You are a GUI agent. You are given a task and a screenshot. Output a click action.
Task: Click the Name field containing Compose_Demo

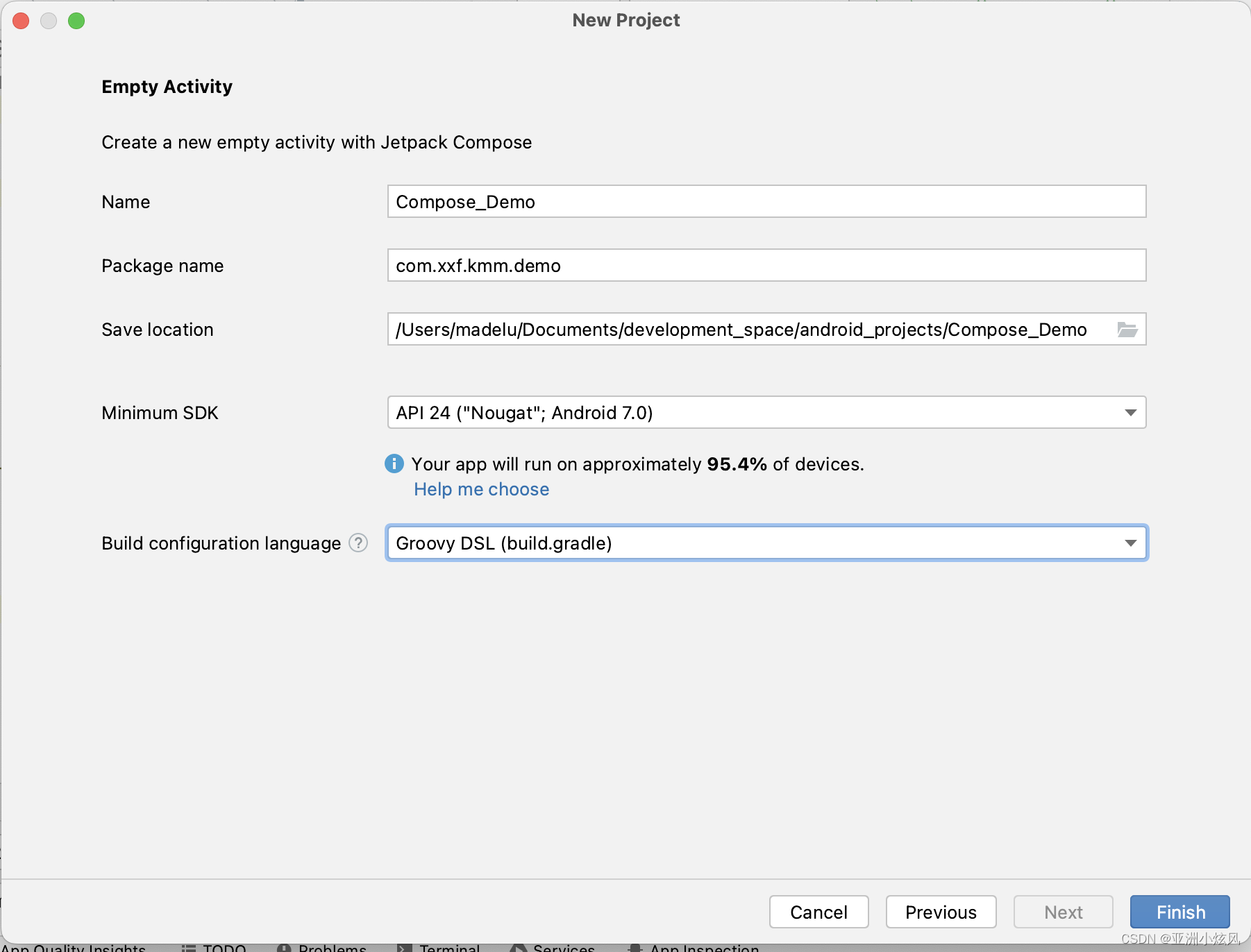766,202
